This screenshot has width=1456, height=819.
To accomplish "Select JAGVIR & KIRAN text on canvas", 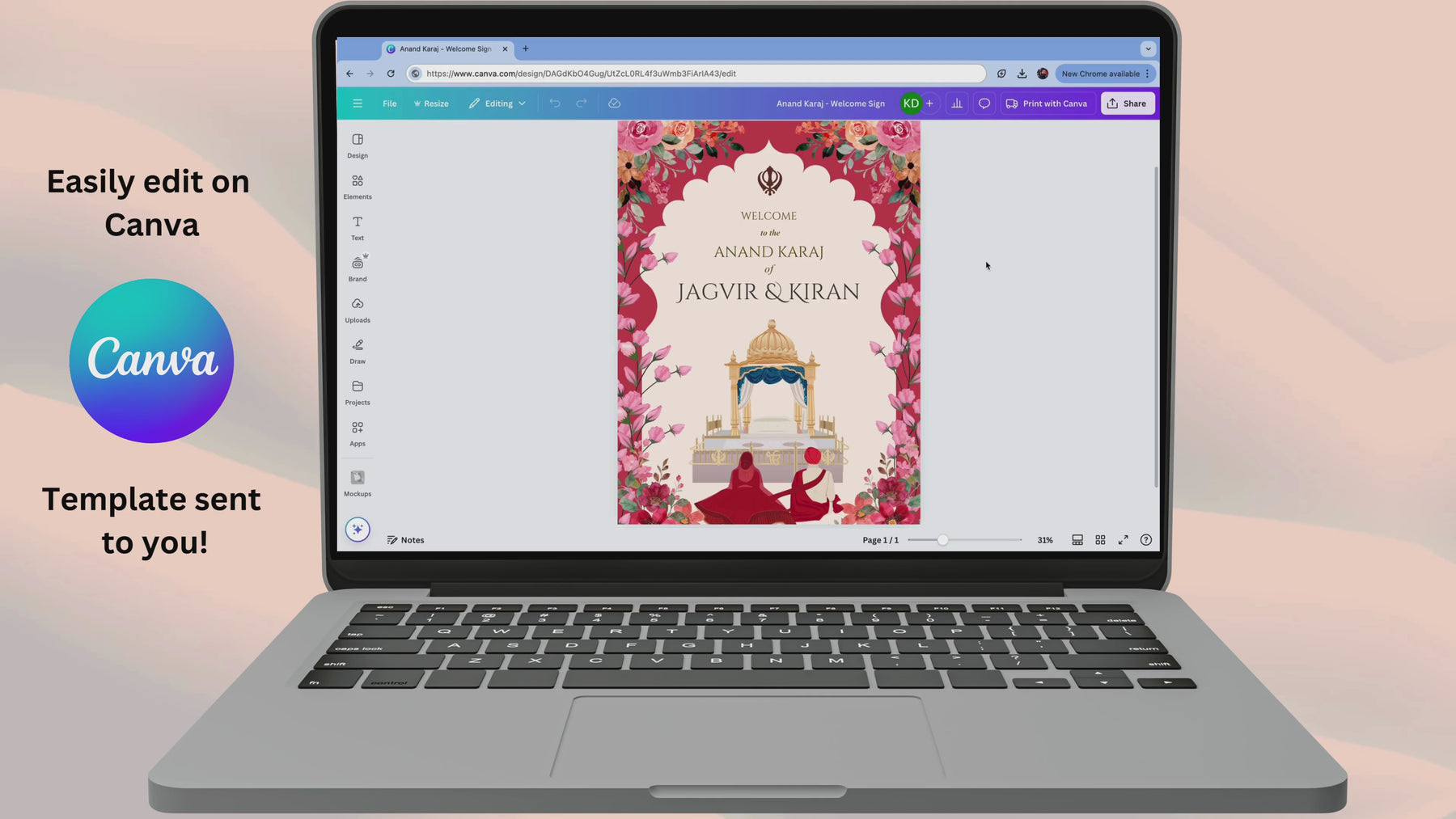I will (x=768, y=292).
